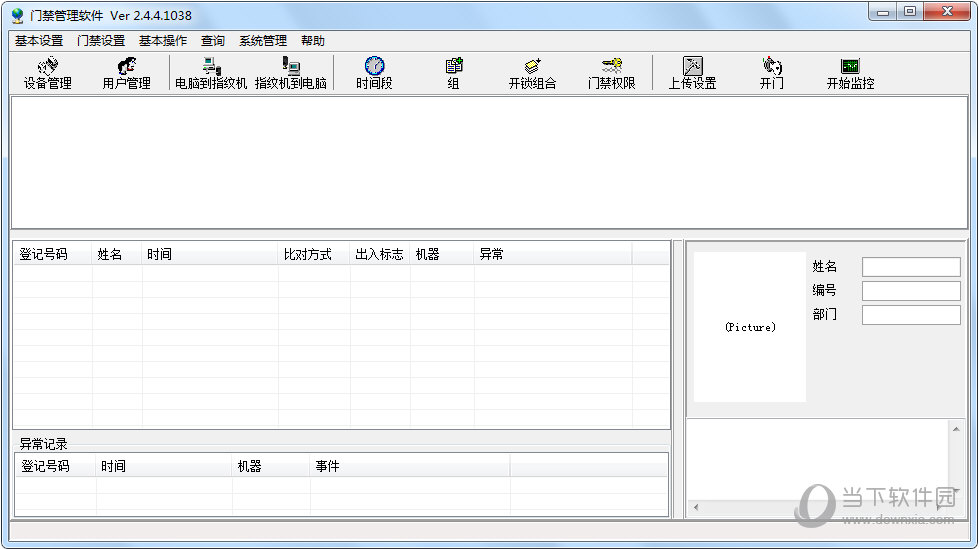Click 时间 header in 异常记录 table
979x549 pixels.
tap(164, 466)
